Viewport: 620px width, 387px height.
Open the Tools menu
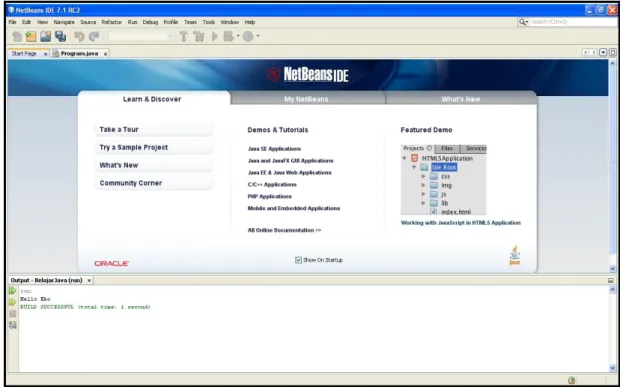[209, 22]
